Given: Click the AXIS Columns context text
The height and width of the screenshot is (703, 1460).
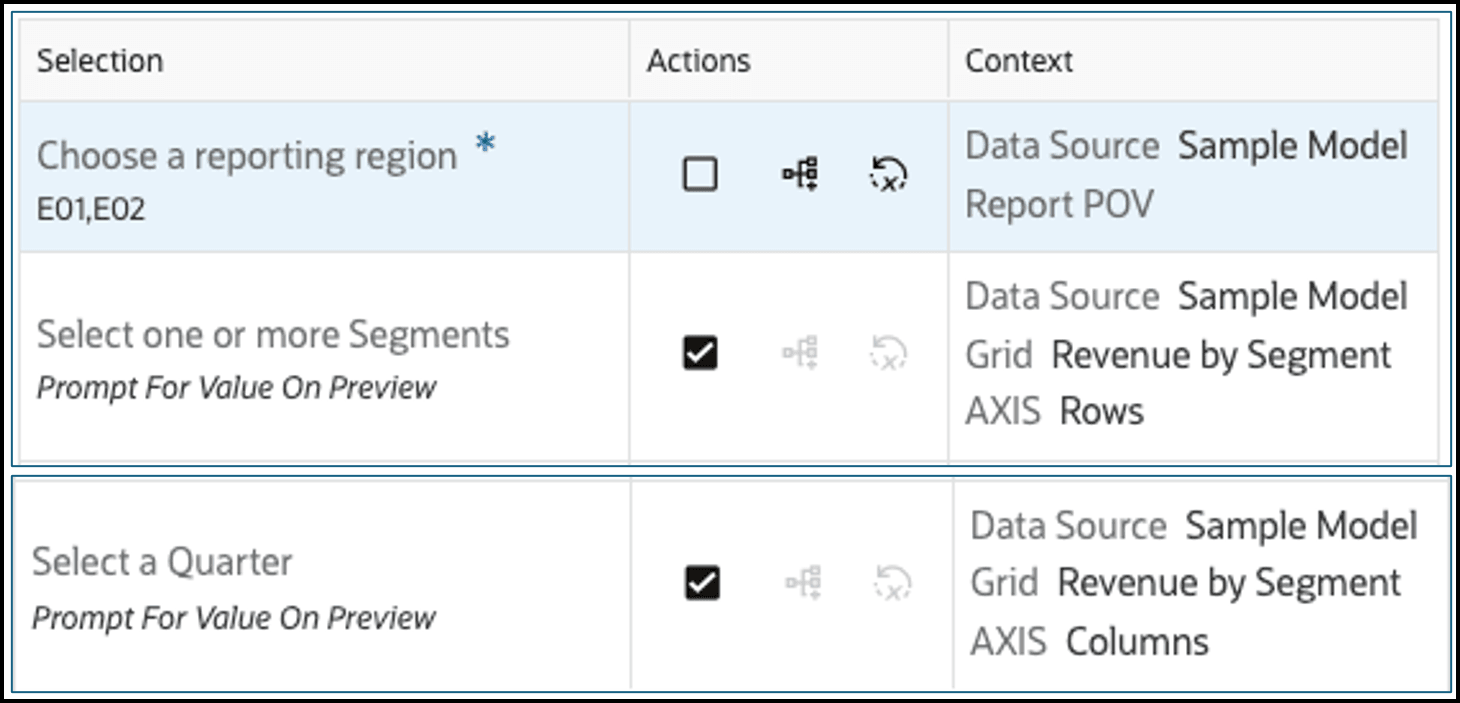Looking at the screenshot, I should [1089, 641].
